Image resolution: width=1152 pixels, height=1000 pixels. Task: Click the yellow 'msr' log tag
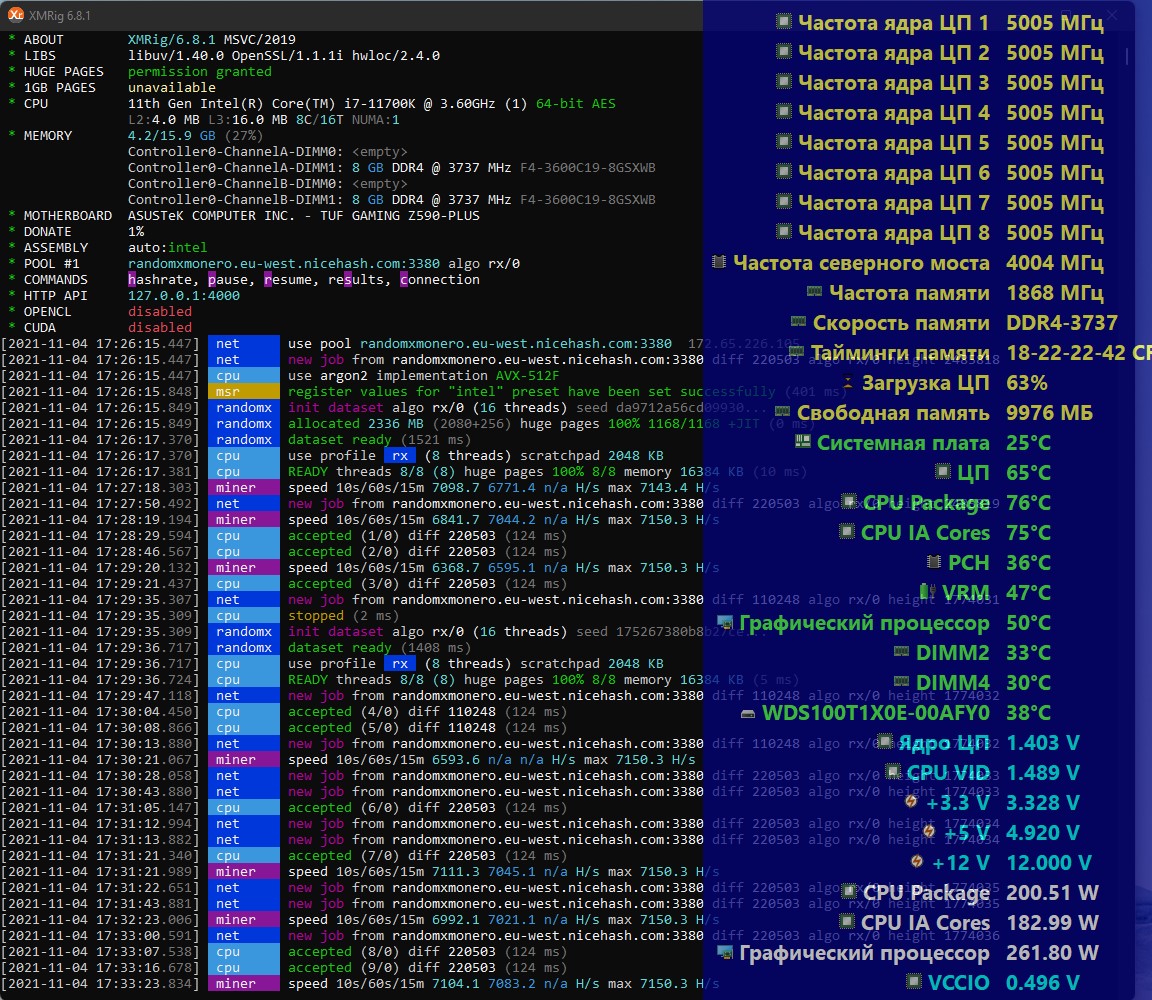click(x=243, y=392)
